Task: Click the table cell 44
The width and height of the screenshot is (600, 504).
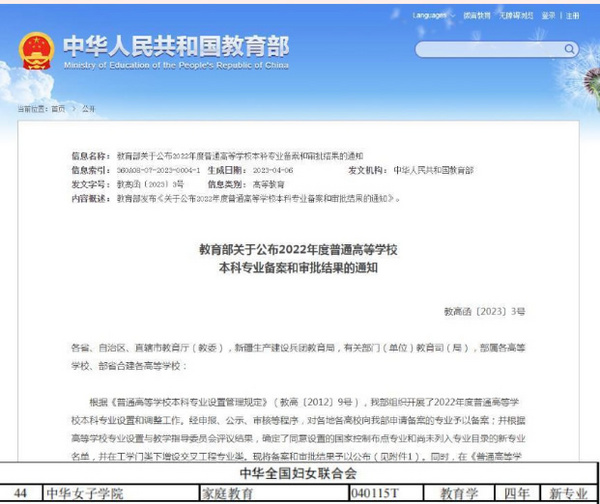Action: [20, 493]
